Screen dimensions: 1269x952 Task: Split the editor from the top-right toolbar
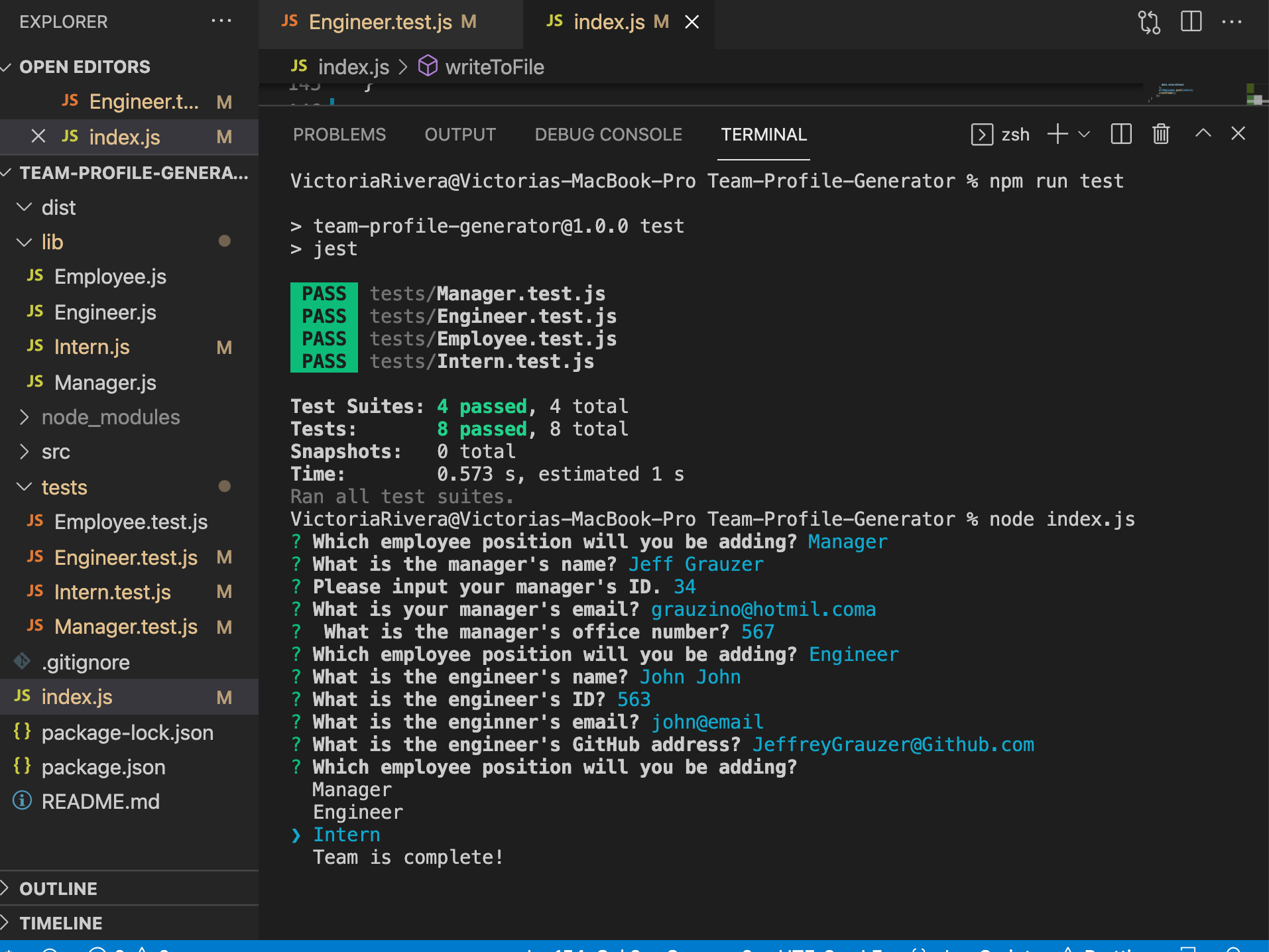pyautogui.click(x=1191, y=22)
